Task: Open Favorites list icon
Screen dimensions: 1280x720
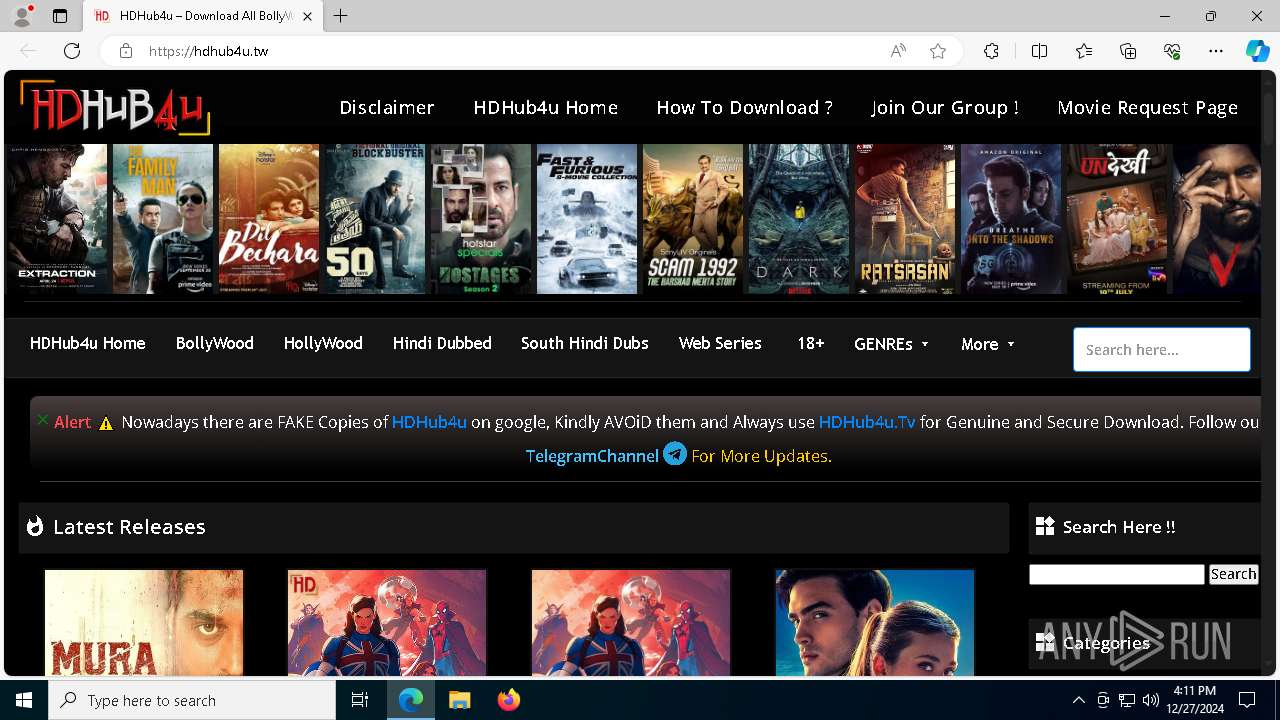Action: pos(1084,51)
